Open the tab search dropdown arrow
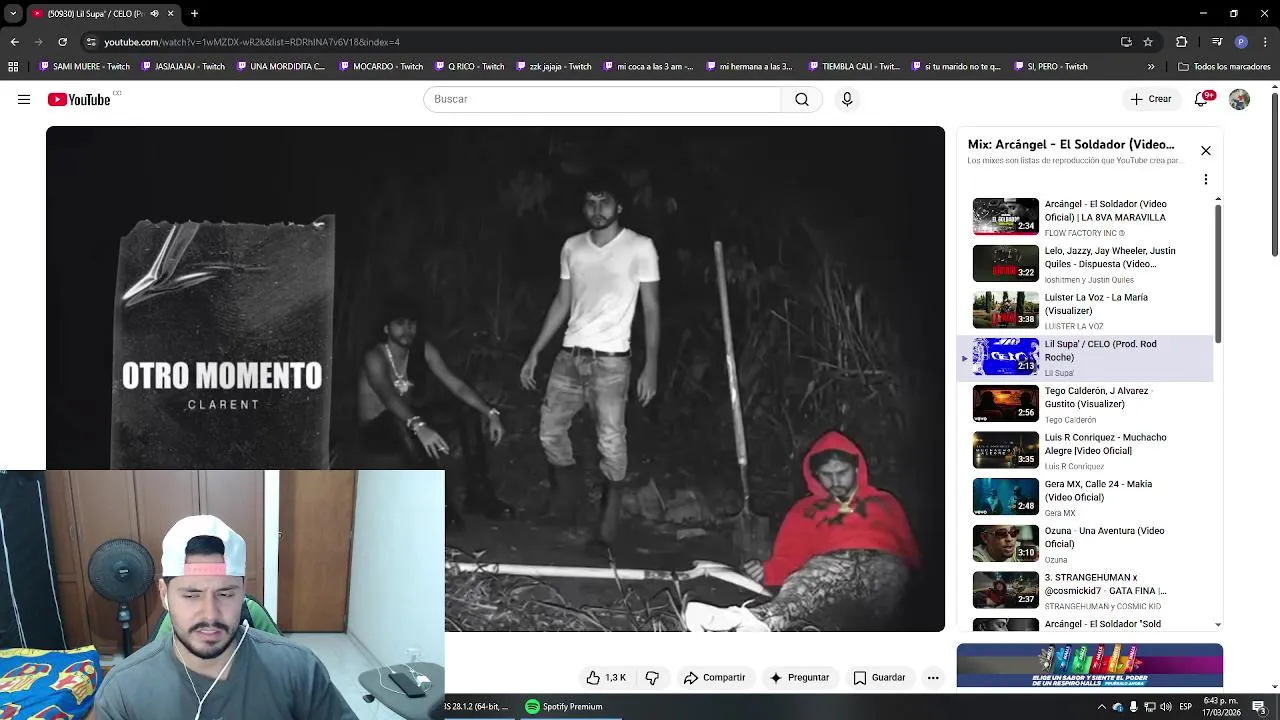Viewport: 1280px width, 720px height. click(13, 14)
